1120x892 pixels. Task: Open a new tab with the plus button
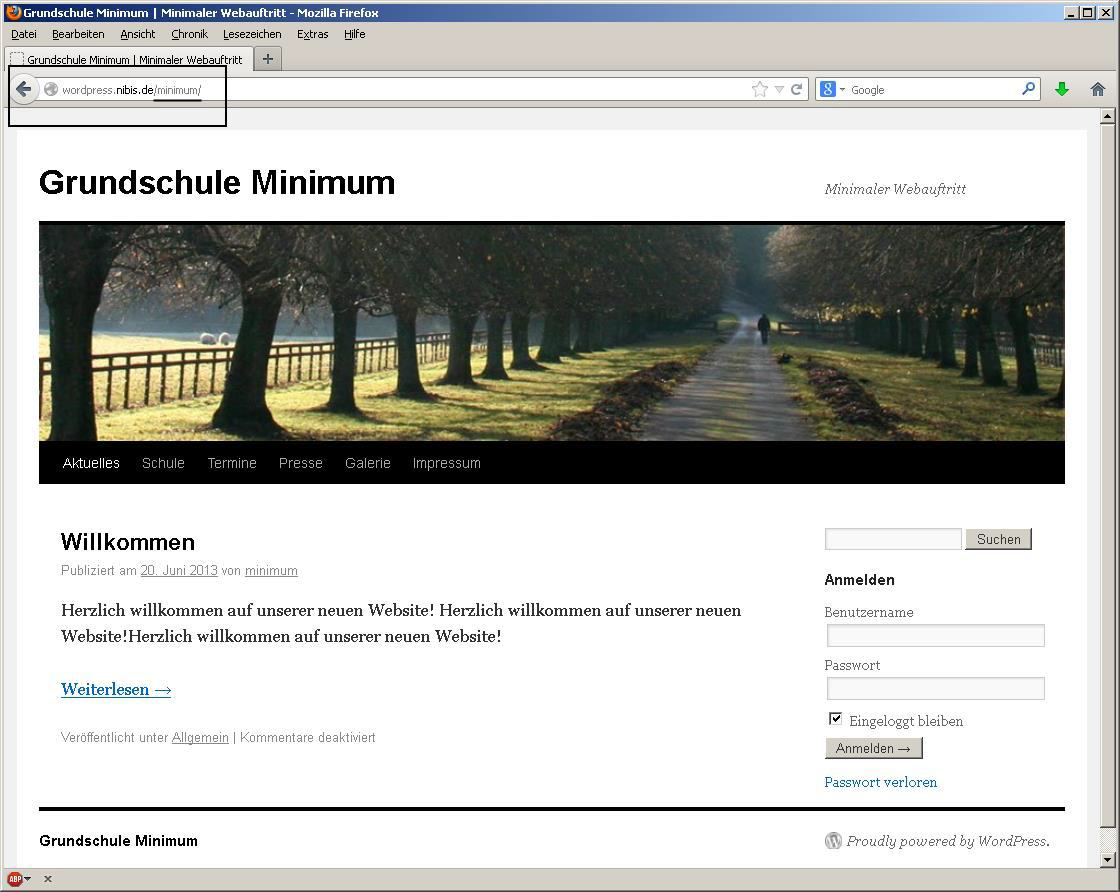[267, 59]
